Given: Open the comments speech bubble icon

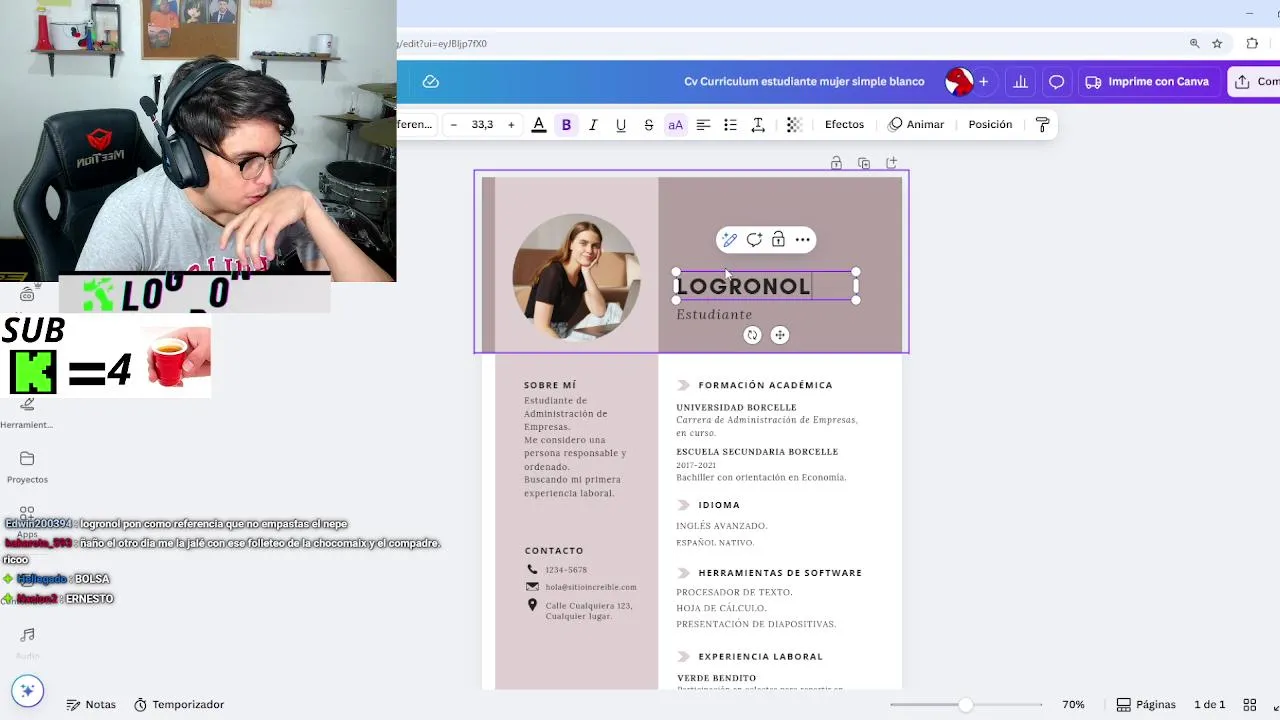Looking at the screenshot, I should pos(1056,82).
